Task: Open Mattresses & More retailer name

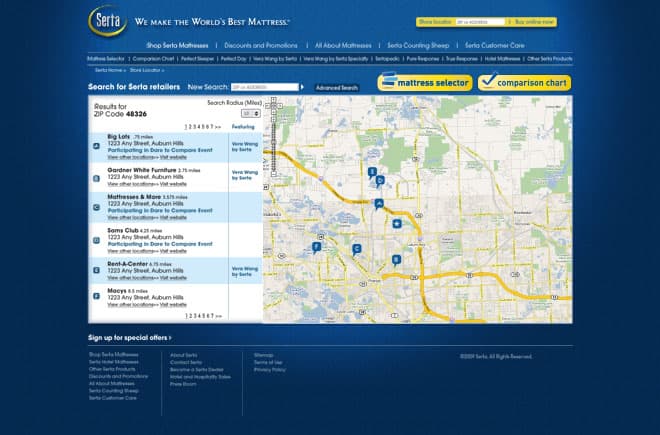Action: click(x=134, y=197)
